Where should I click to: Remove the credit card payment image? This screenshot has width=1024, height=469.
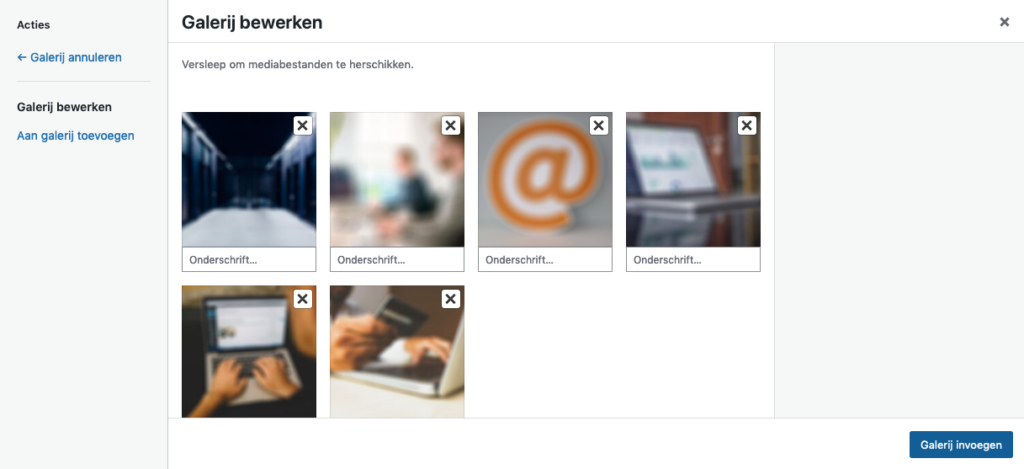click(x=451, y=299)
